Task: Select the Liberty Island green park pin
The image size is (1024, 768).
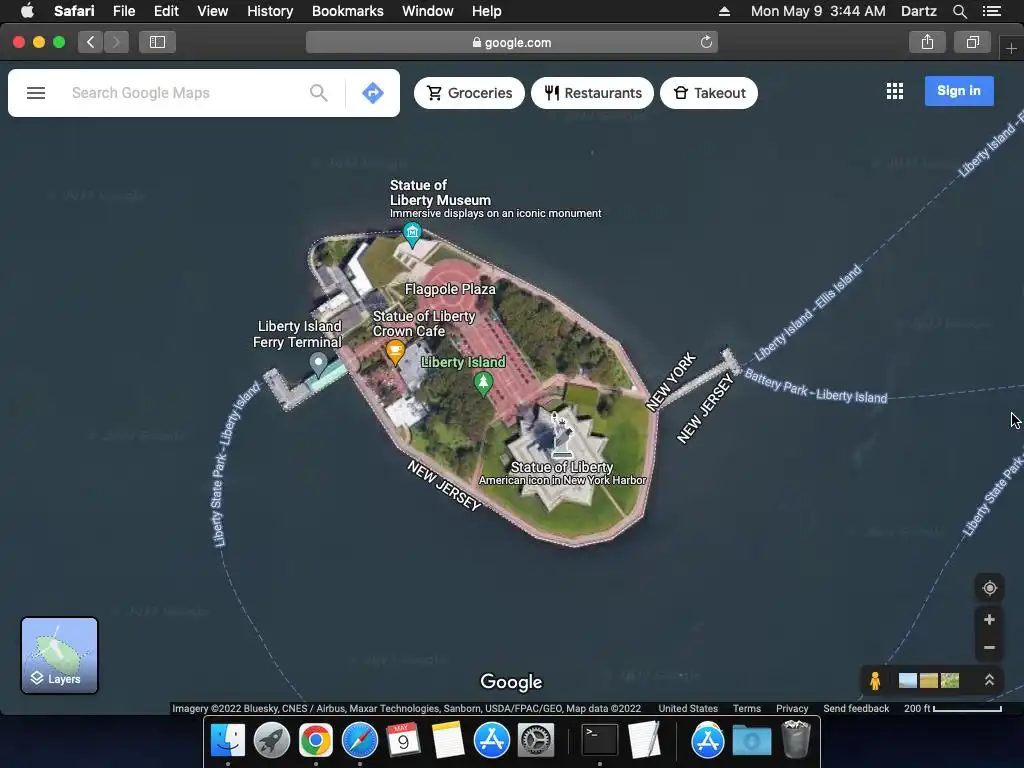Action: [483, 383]
